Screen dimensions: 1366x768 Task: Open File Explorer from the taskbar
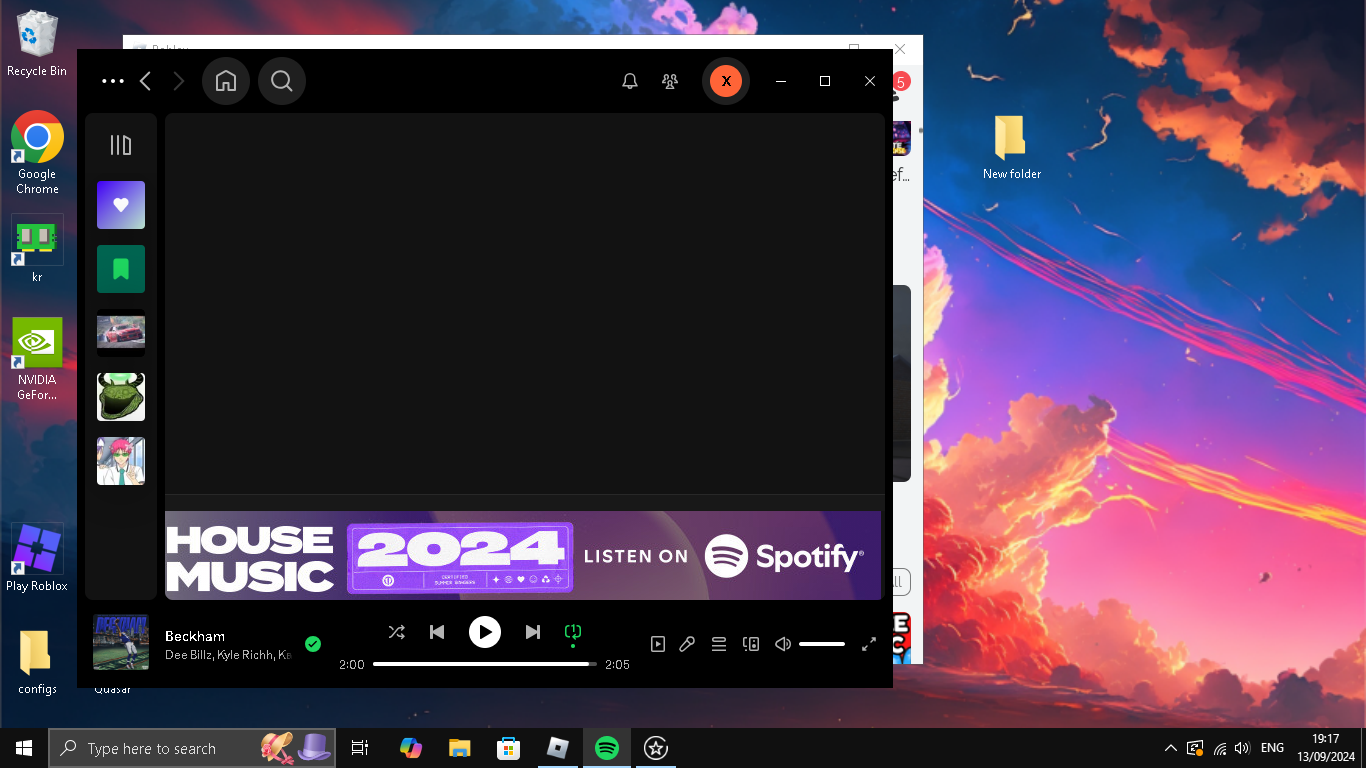click(x=459, y=748)
